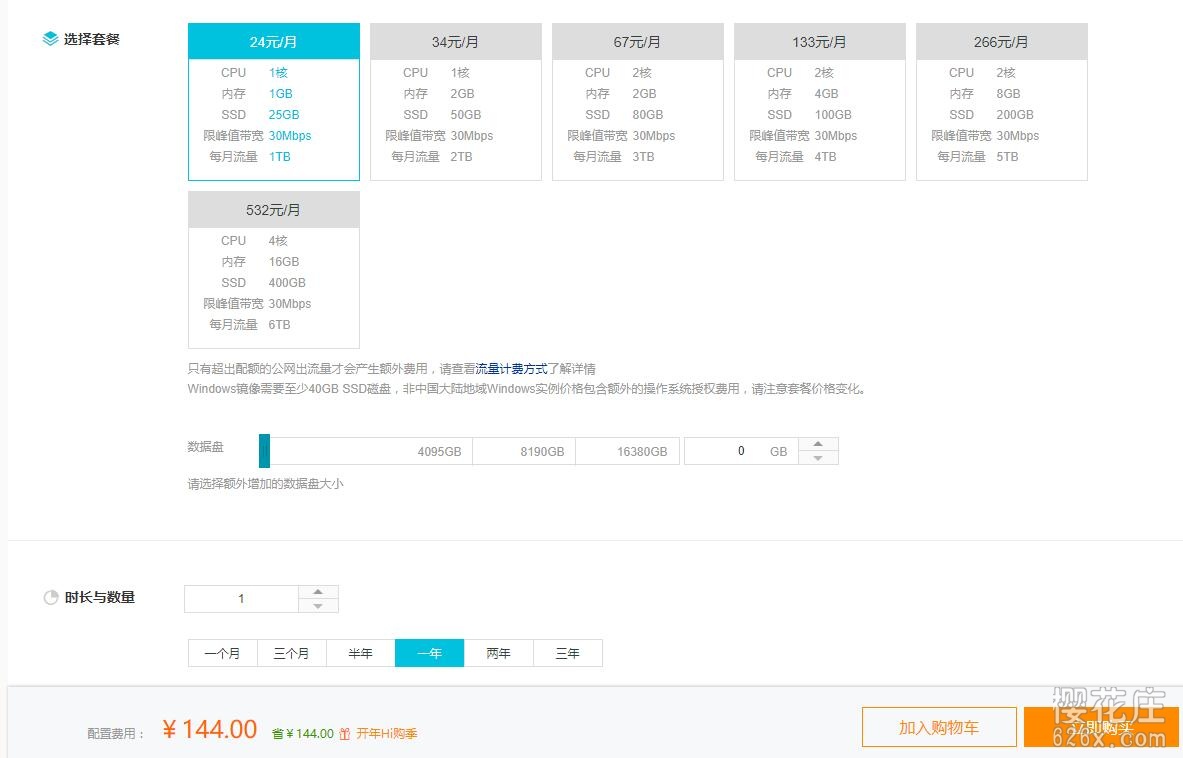Select the 三个月 duration
The width and height of the screenshot is (1183, 758).
(x=291, y=653)
